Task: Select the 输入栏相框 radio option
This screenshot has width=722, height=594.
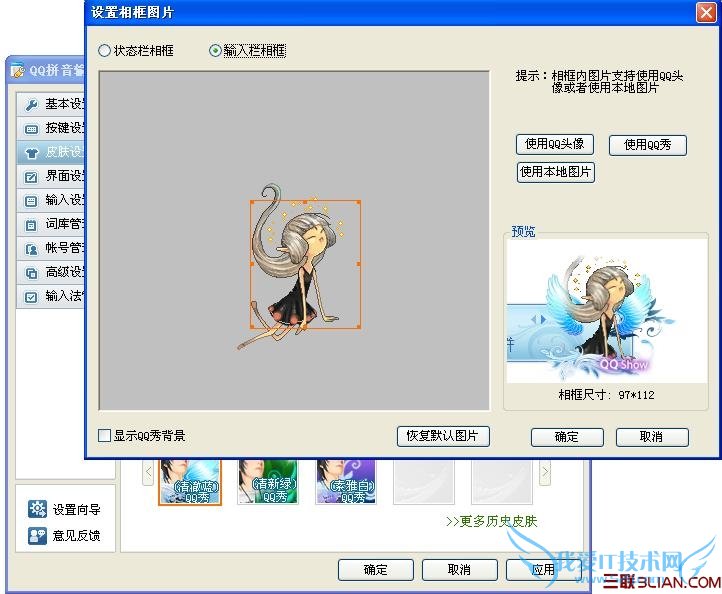Action: tap(248, 50)
